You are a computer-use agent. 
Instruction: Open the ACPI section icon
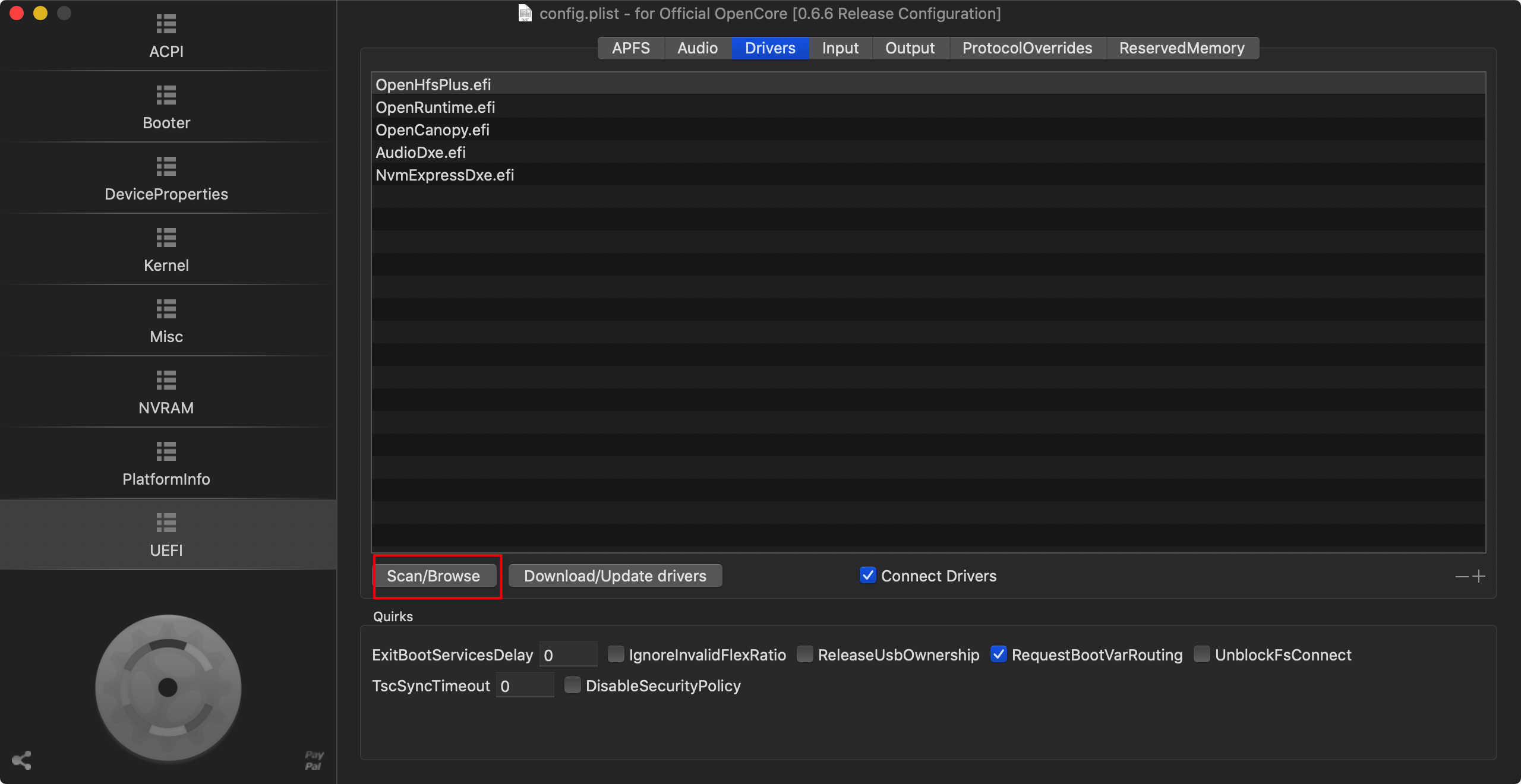coord(166,24)
